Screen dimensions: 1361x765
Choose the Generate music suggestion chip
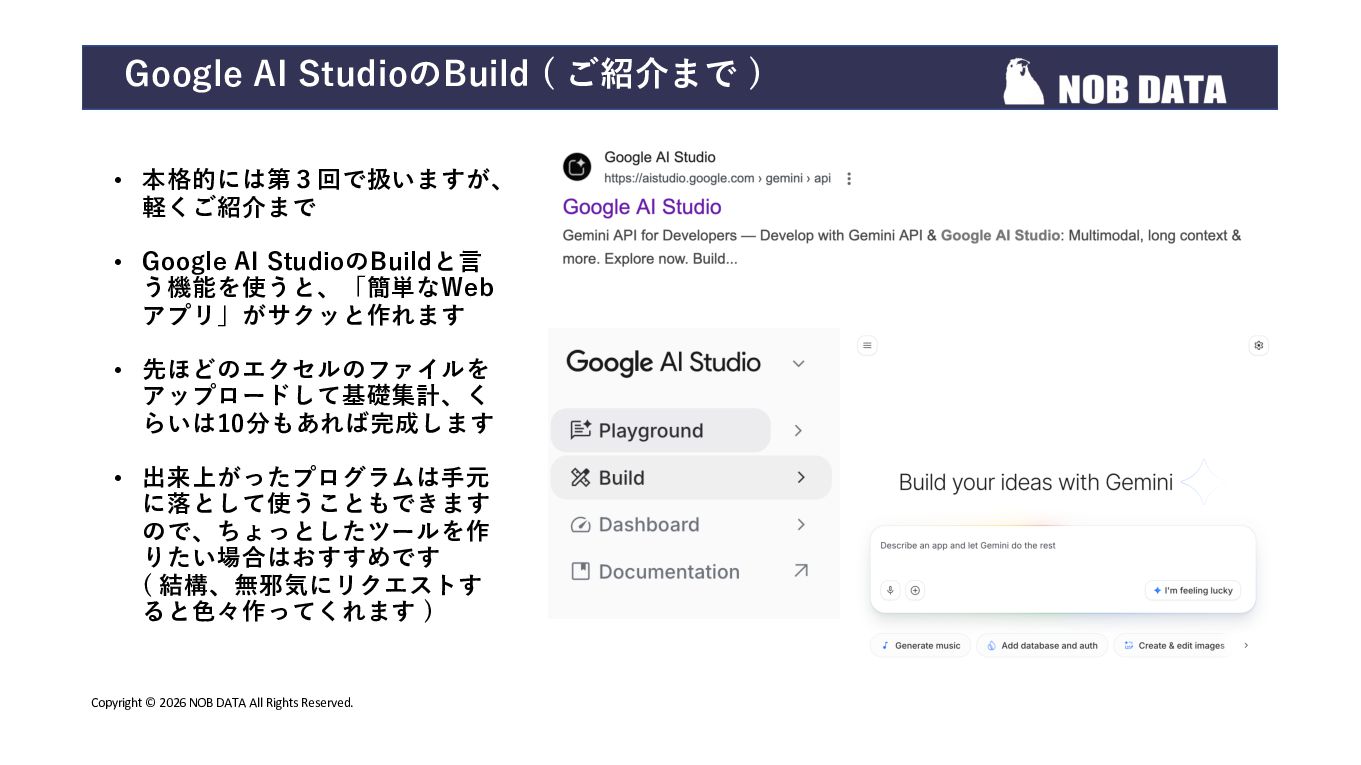920,646
